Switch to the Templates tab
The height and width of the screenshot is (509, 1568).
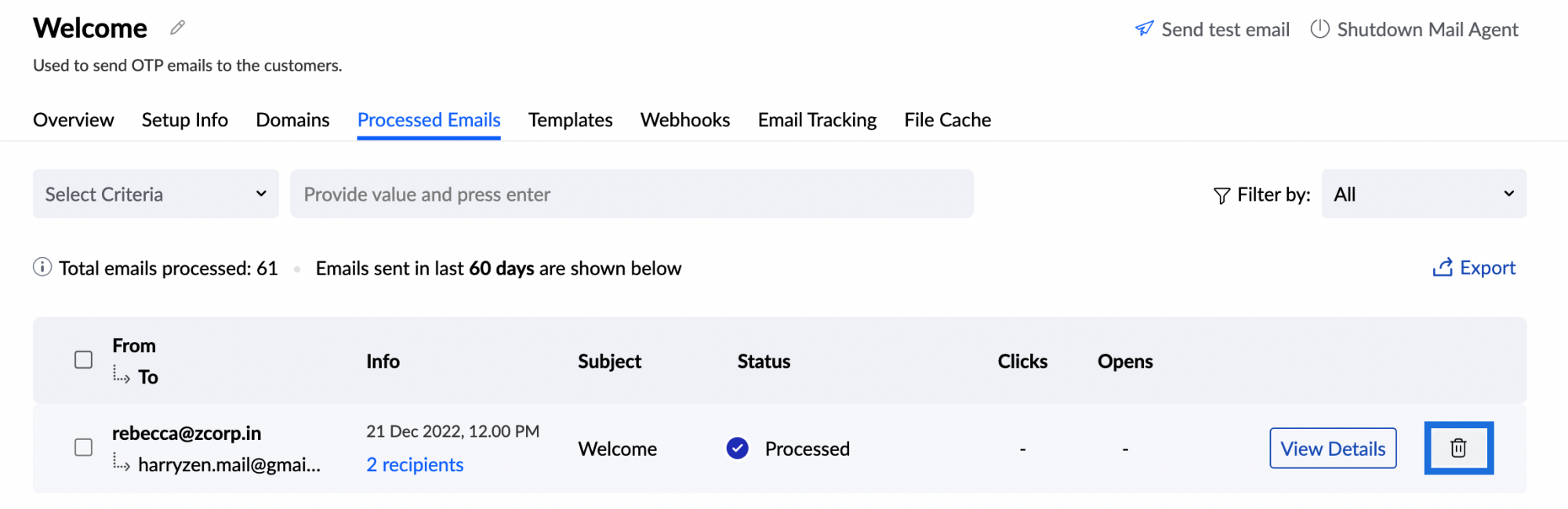pyautogui.click(x=571, y=120)
